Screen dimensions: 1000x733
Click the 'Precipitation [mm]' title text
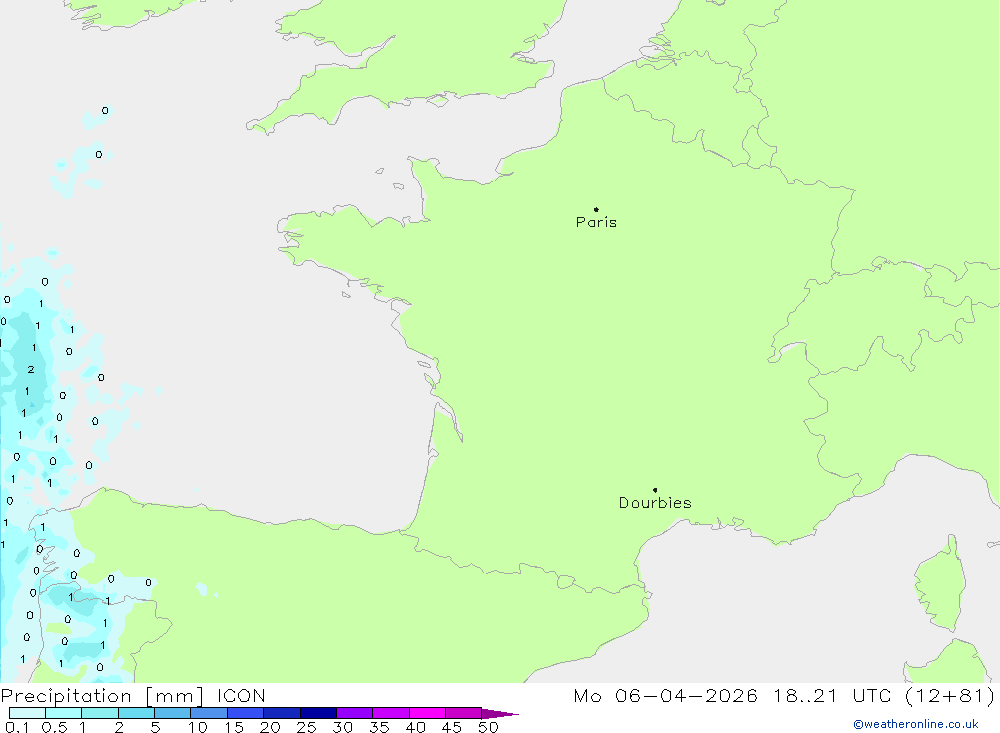102,696
